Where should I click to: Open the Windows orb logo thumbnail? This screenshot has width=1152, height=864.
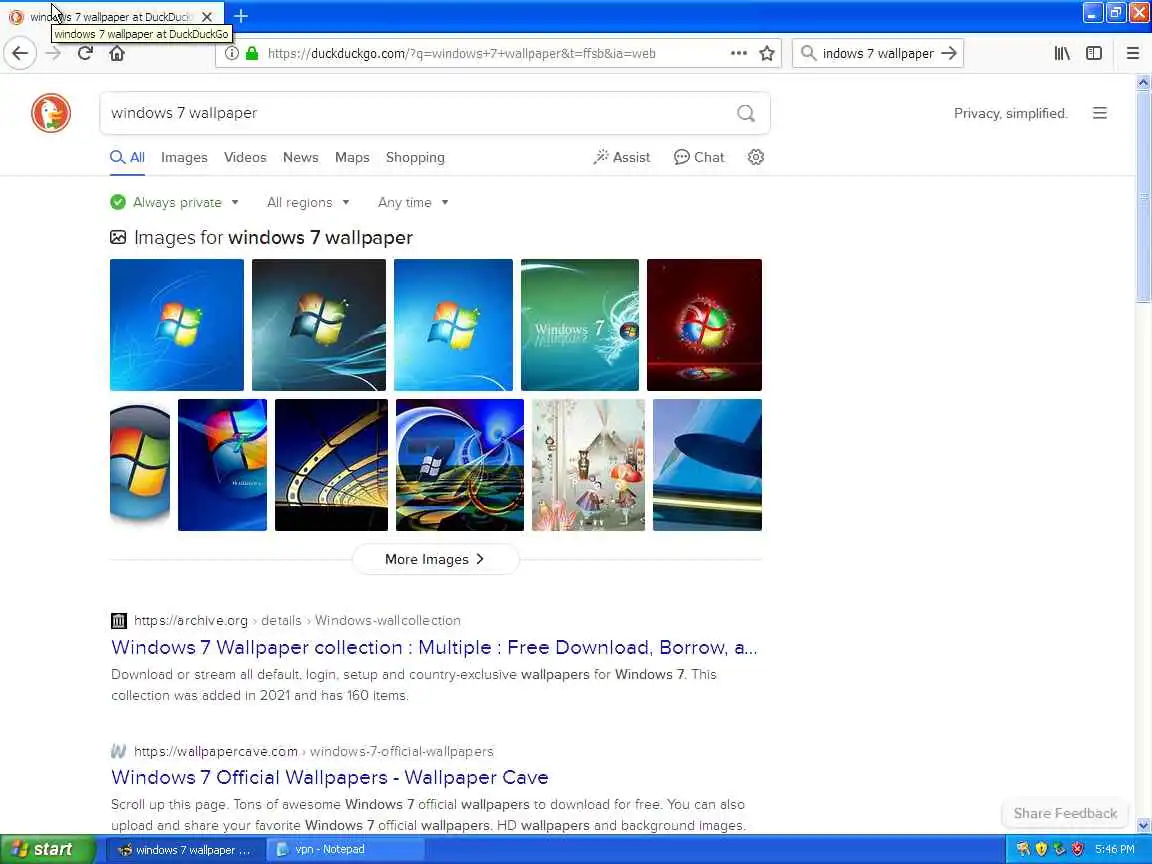click(x=140, y=464)
